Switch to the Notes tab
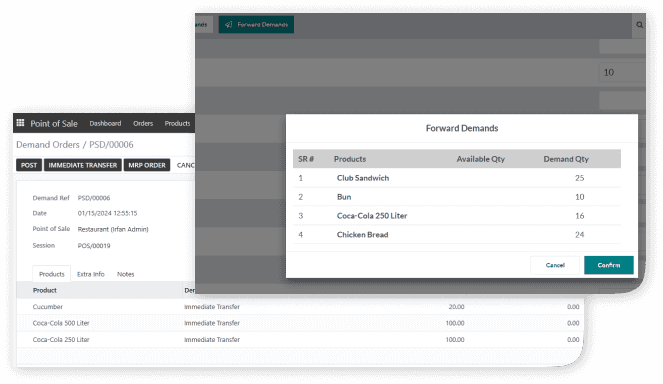 (x=126, y=274)
